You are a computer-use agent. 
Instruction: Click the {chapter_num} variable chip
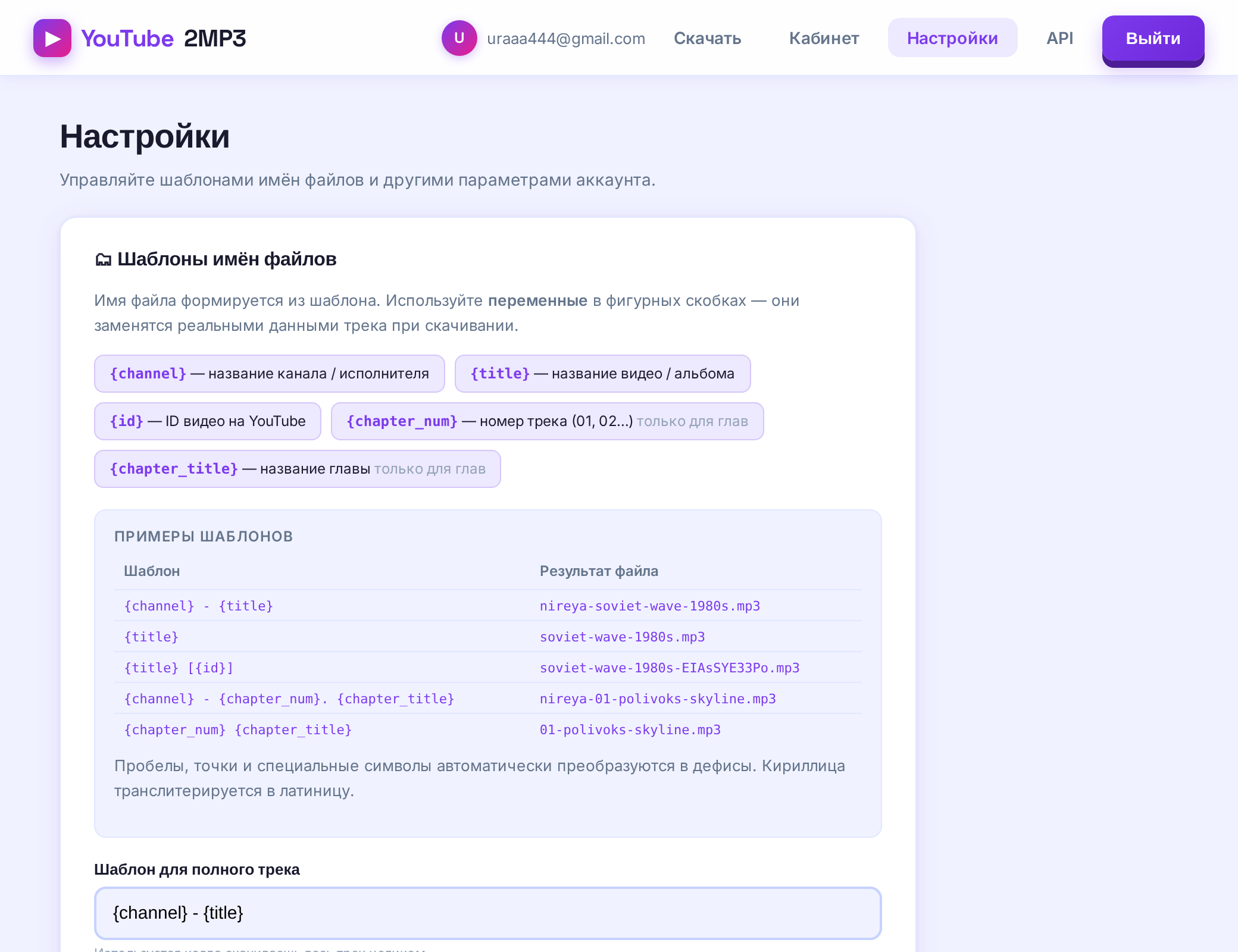[547, 421]
